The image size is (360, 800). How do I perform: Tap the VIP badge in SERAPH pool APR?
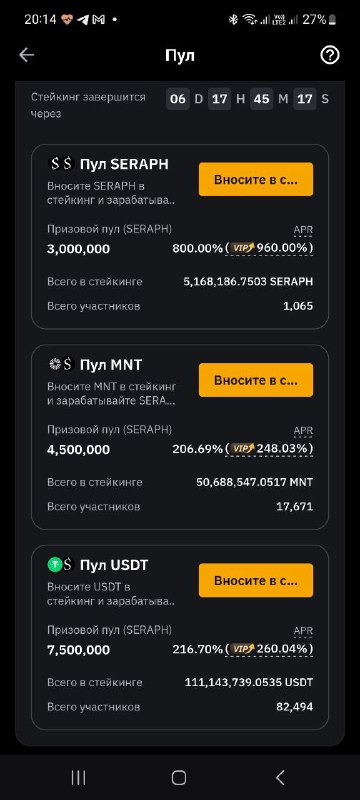242,248
